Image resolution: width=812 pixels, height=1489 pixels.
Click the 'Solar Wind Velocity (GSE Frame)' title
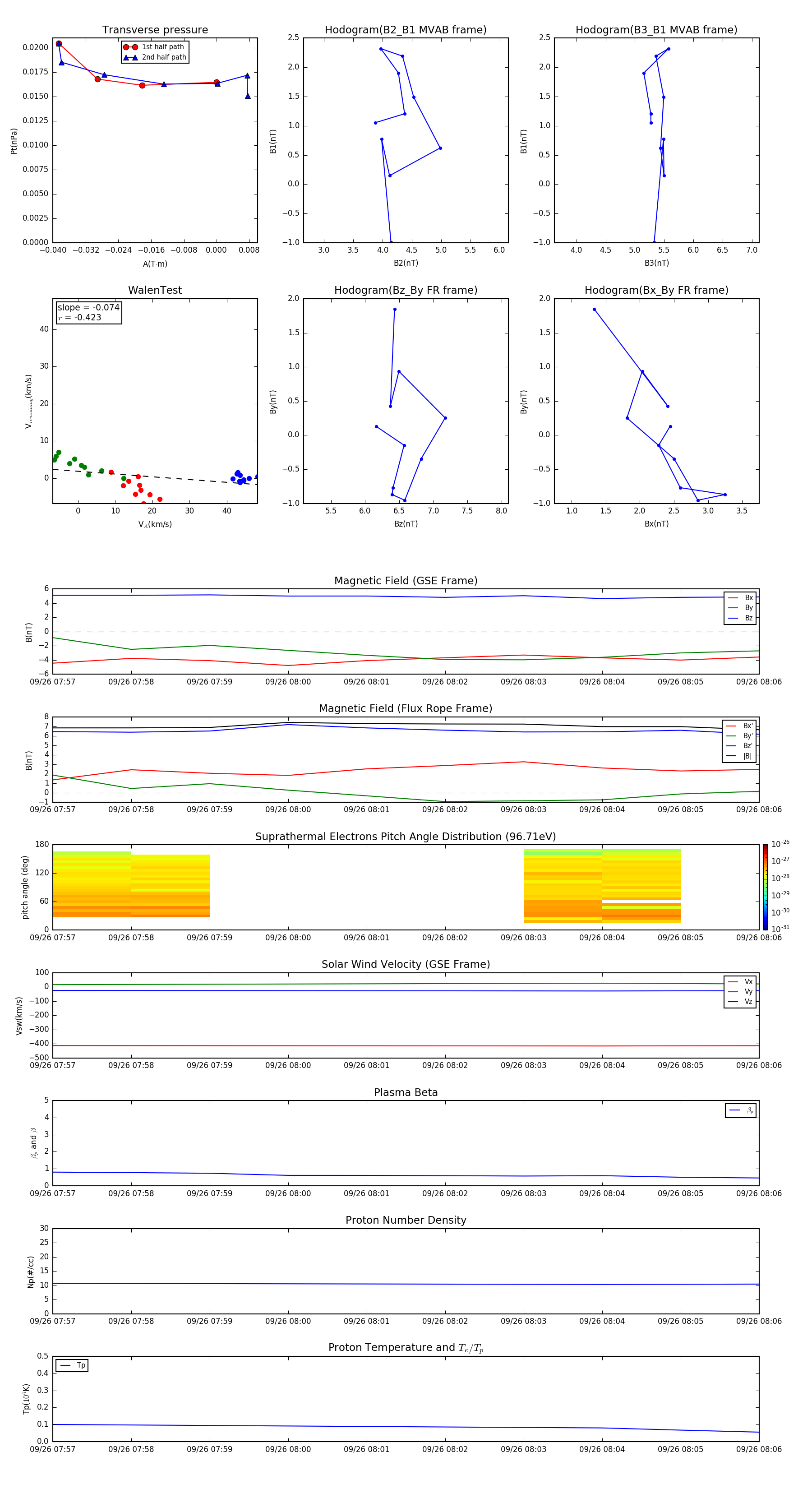(x=406, y=964)
